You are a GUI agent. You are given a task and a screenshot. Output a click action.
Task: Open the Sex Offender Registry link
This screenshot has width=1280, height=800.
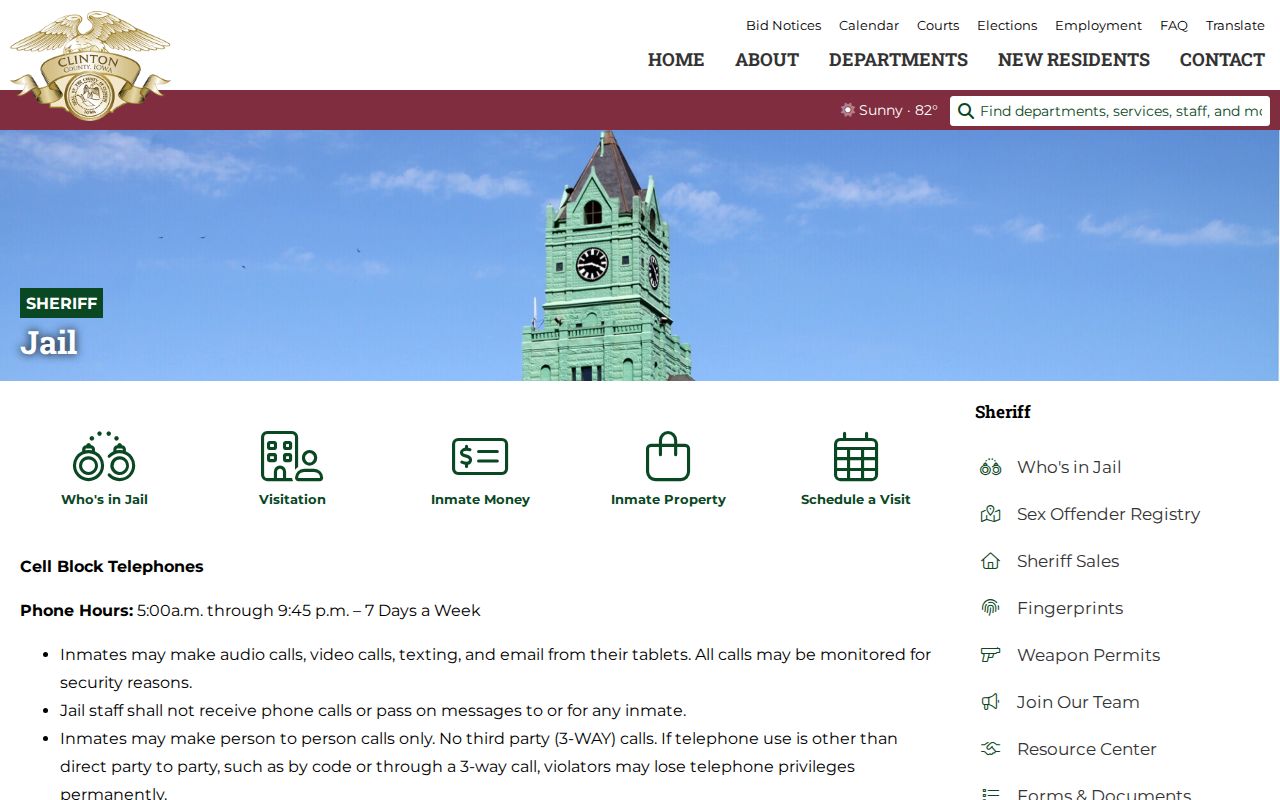(1108, 514)
